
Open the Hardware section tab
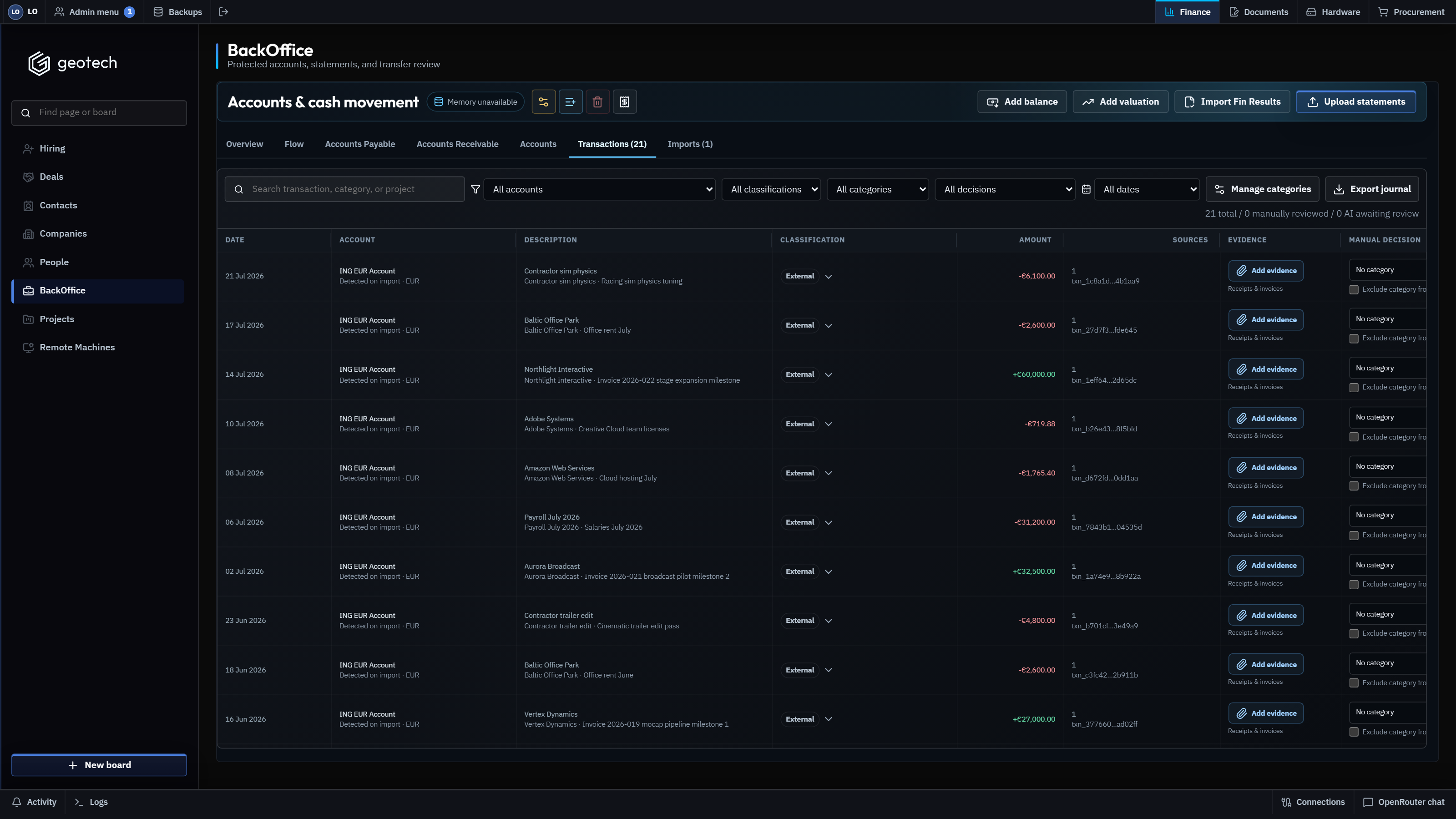point(1333,12)
